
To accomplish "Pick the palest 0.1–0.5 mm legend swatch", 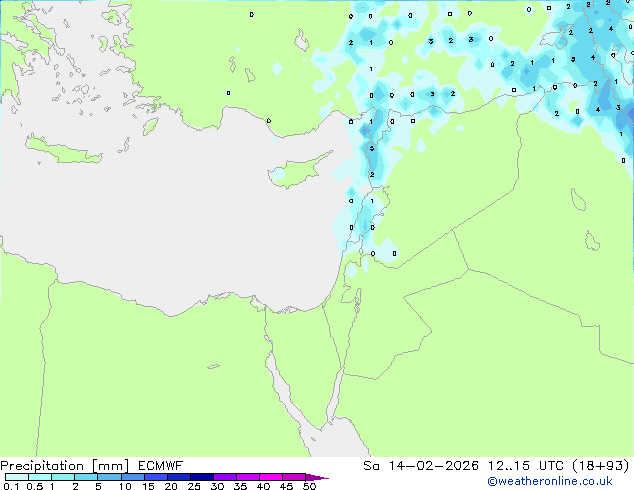I will [17, 477].
